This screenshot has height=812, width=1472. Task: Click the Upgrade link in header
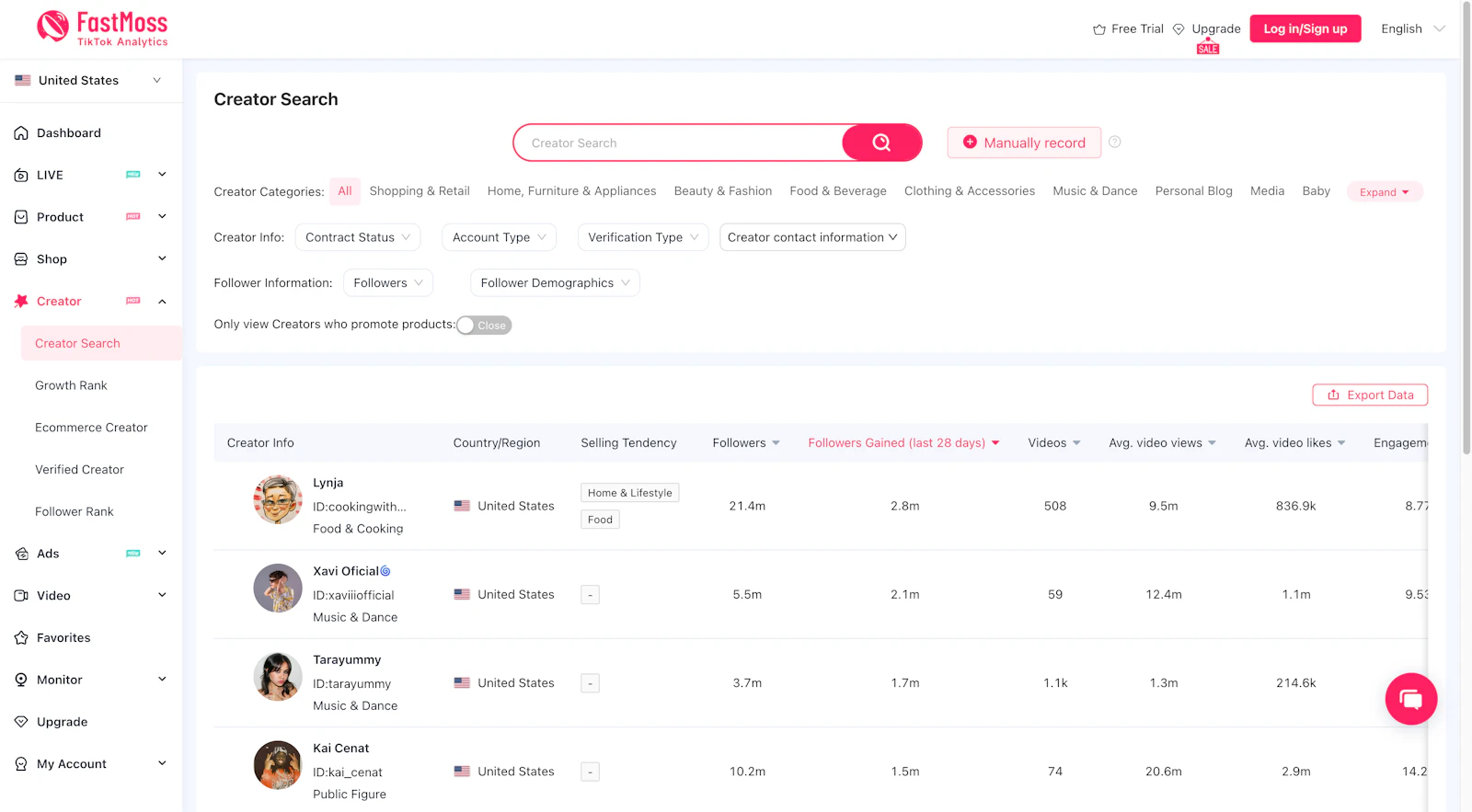tap(1215, 29)
